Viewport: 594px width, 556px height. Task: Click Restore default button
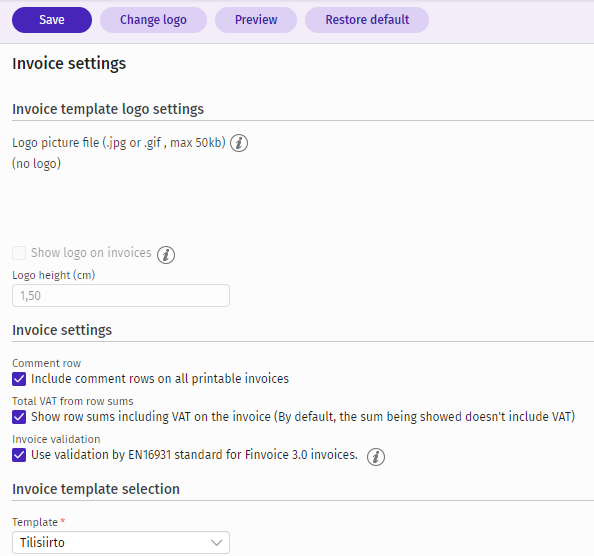tap(367, 20)
